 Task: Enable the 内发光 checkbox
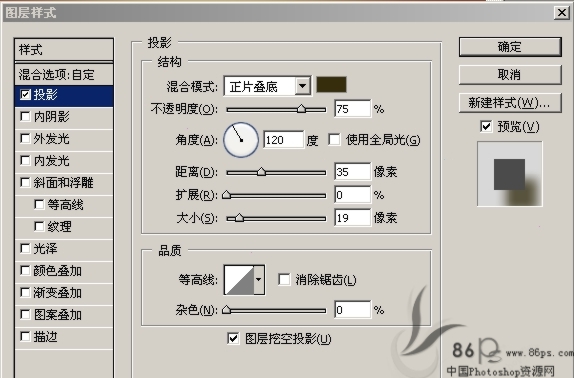[x=25, y=161]
